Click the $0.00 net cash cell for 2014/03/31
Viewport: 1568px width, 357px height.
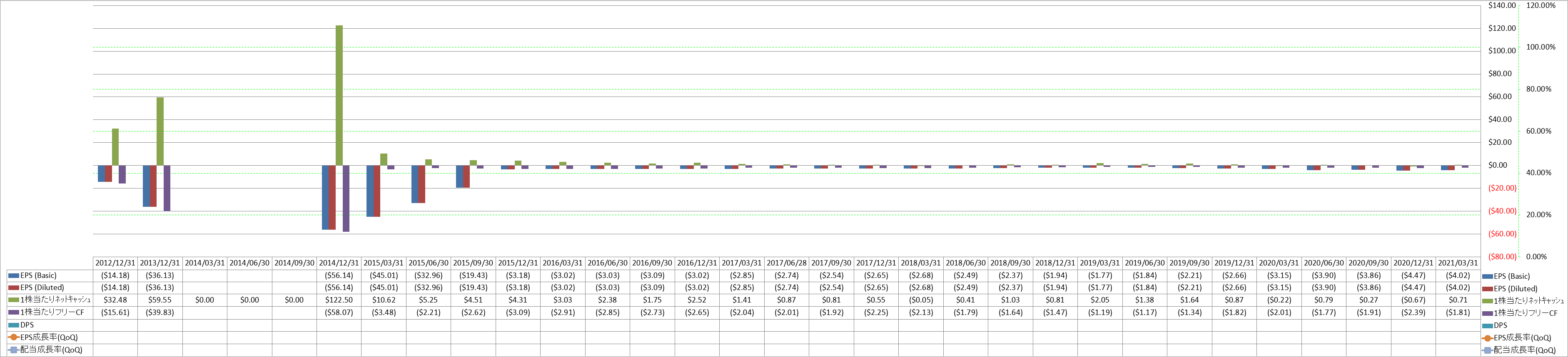204,300
